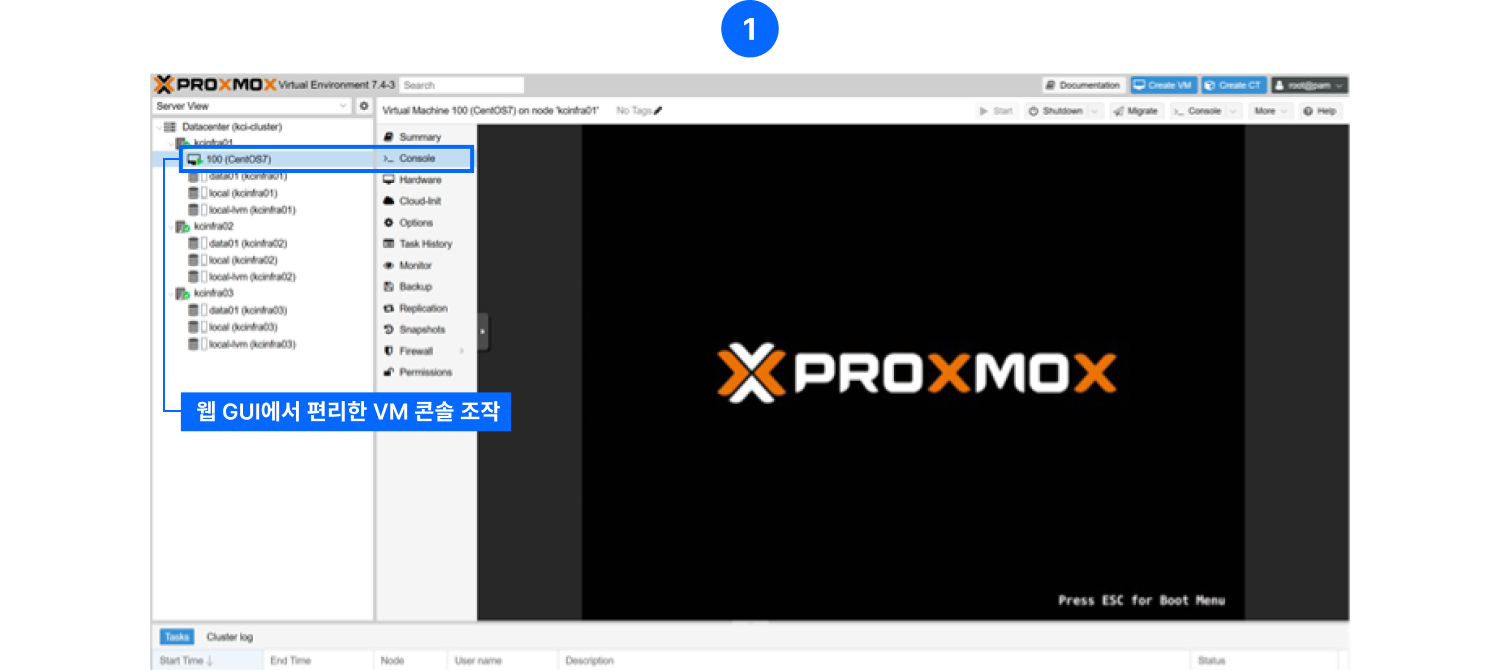Collapse the kcinfra03 node arrow
Image resolution: width=1500 pixels, height=670 pixels.
170,294
